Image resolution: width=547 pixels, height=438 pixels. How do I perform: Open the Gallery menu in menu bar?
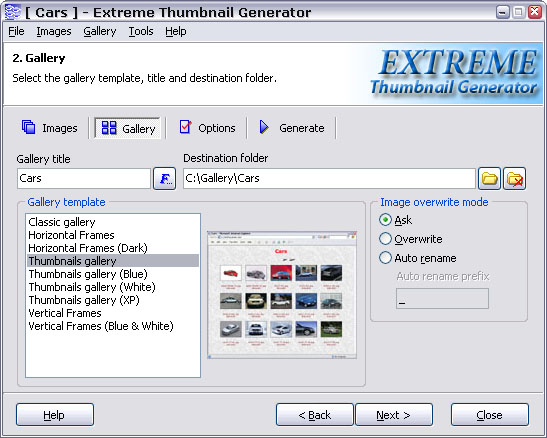point(100,31)
